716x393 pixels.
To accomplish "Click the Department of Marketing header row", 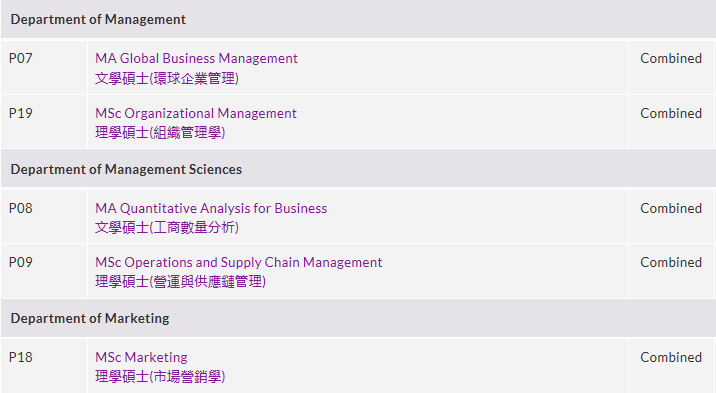I will [358, 318].
